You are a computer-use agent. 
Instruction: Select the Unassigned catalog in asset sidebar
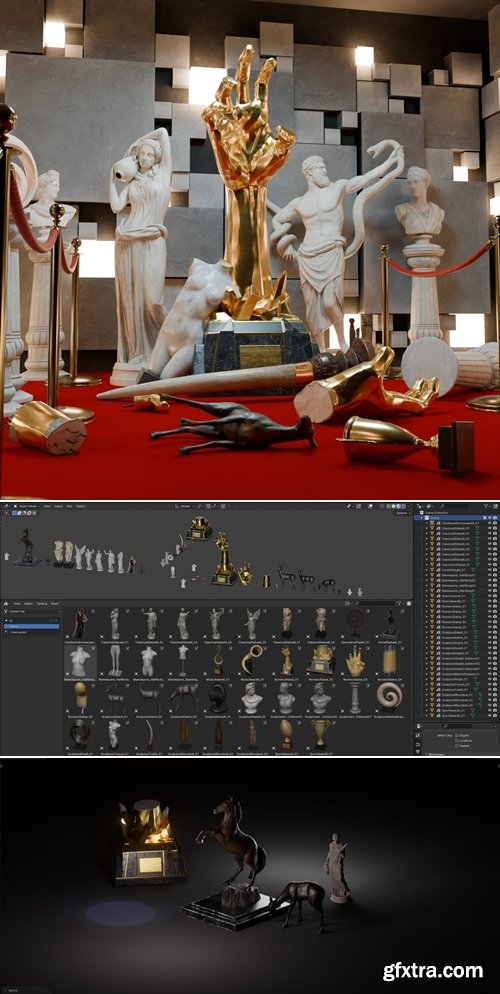tap(32, 632)
